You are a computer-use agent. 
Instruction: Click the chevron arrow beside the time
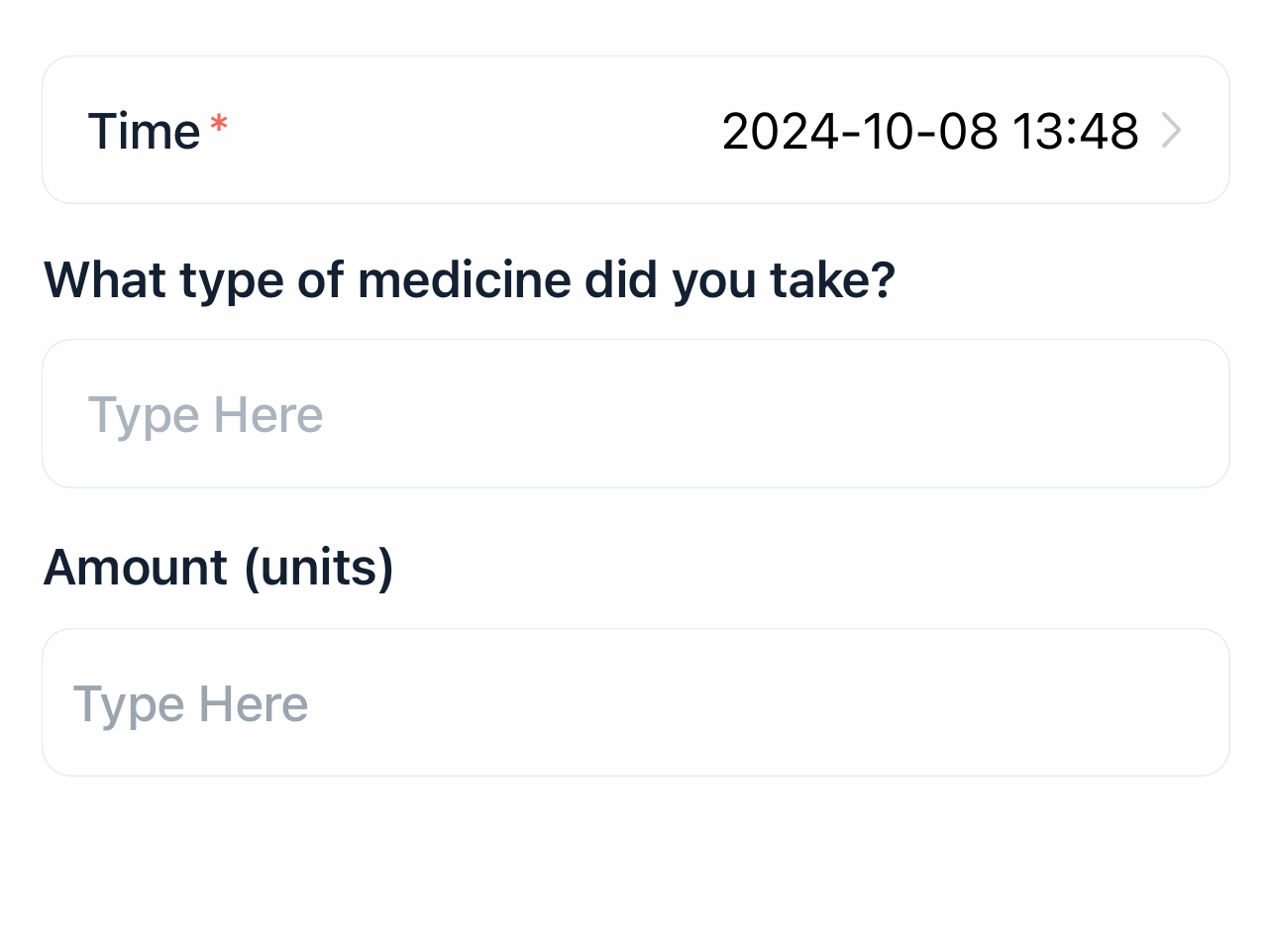coord(1171,131)
